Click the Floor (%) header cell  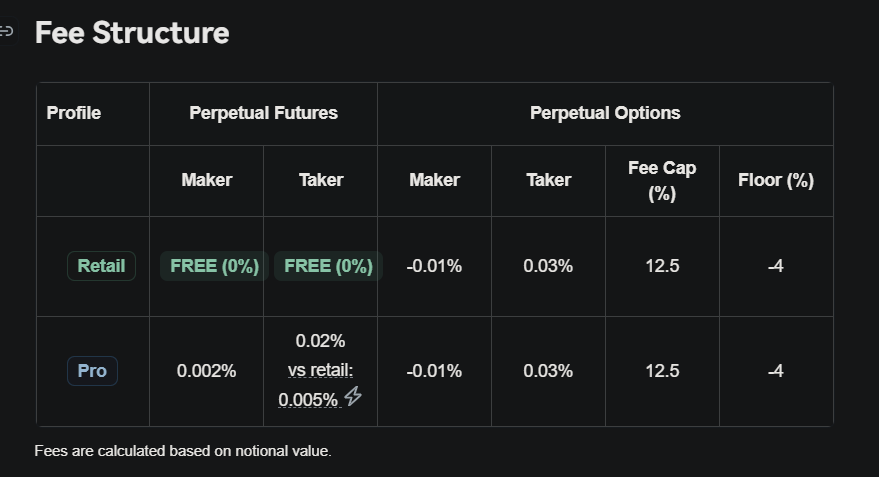coord(776,180)
